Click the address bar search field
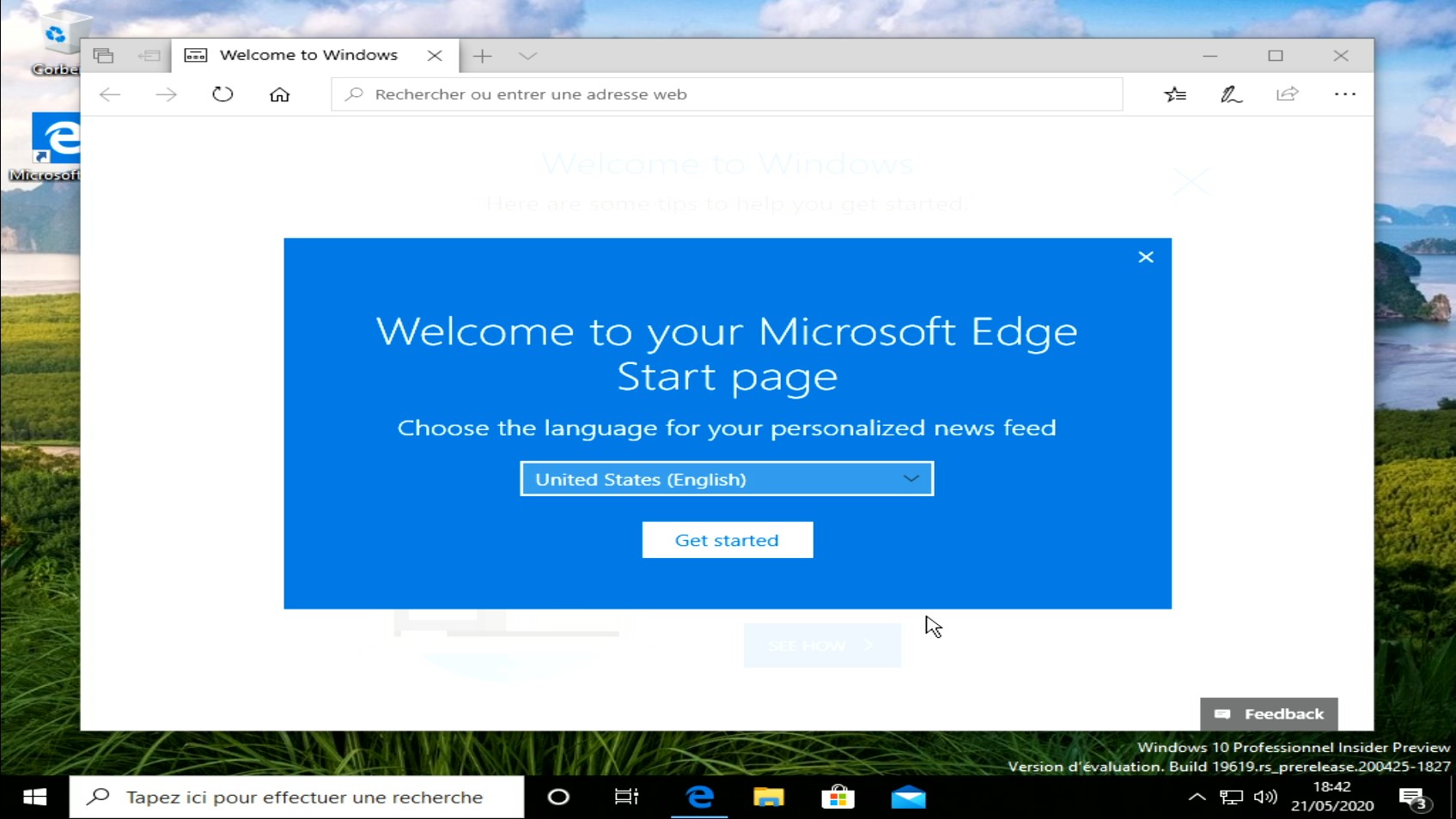 pyautogui.click(x=727, y=94)
